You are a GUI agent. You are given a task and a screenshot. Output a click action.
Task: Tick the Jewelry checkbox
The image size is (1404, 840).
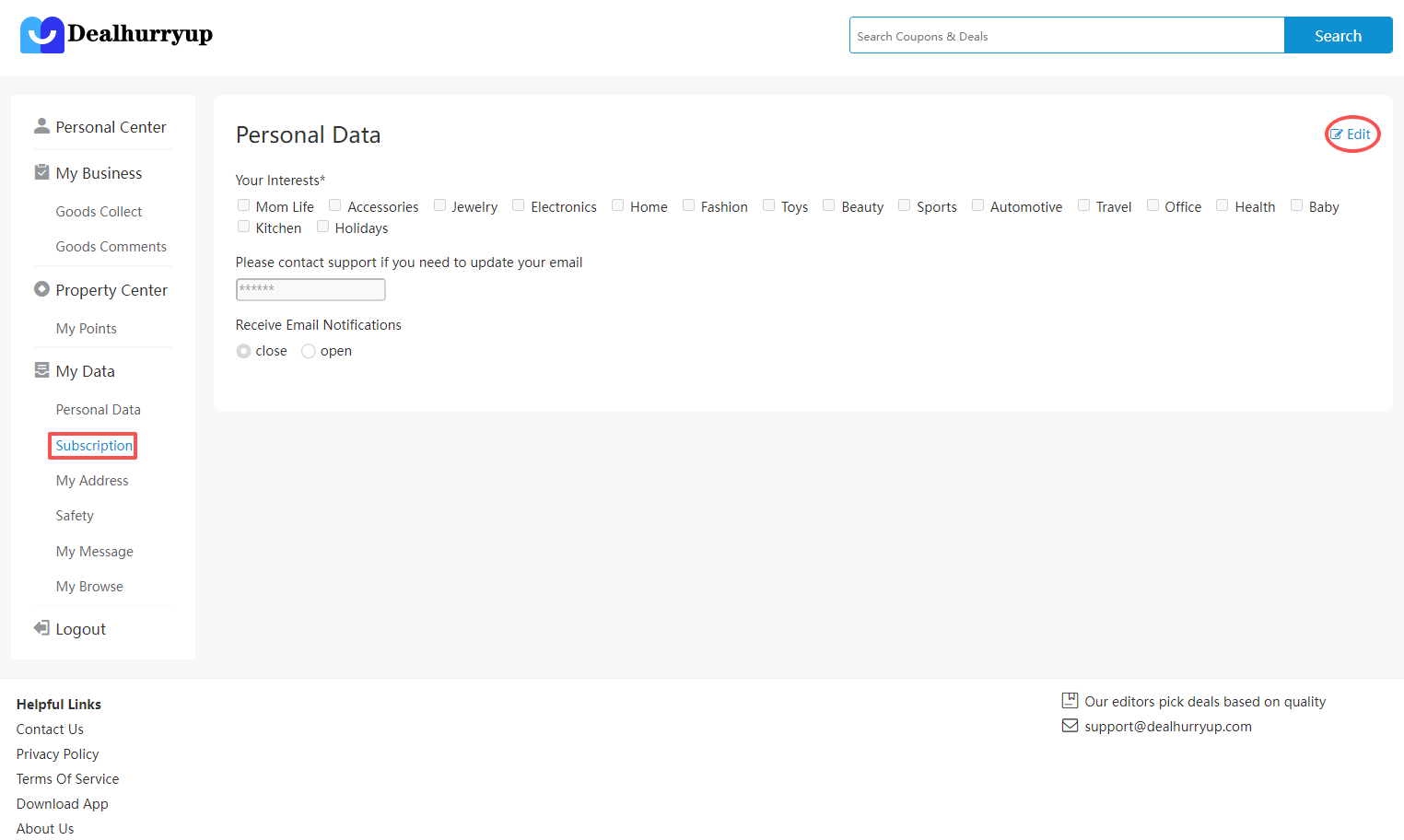pyautogui.click(x=439, y=205)
